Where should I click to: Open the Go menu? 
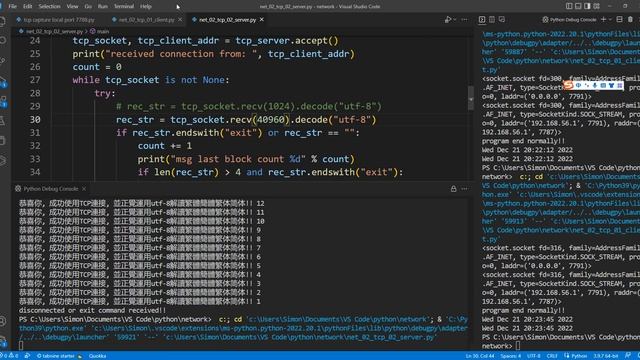(x=88, y=7)
